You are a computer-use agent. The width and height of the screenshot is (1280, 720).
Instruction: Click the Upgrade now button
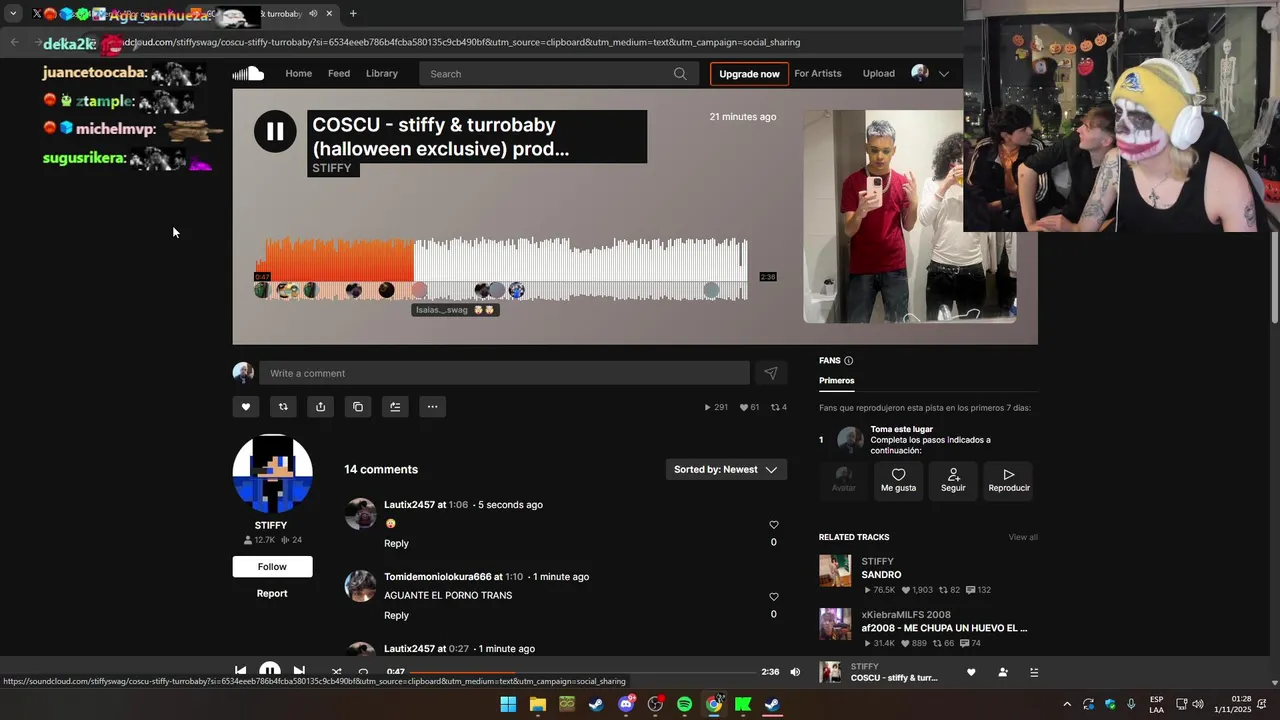(x=749, y=74)
